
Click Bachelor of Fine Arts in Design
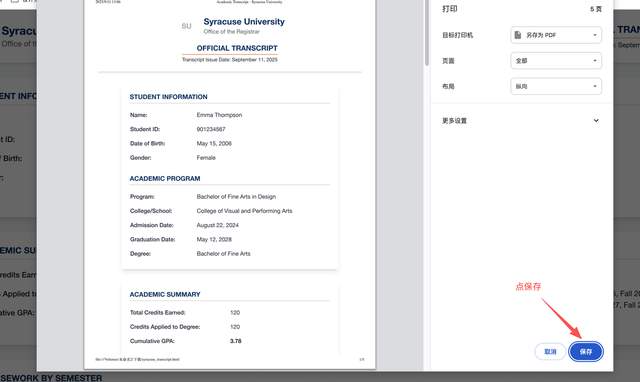(x=236, y=197)
